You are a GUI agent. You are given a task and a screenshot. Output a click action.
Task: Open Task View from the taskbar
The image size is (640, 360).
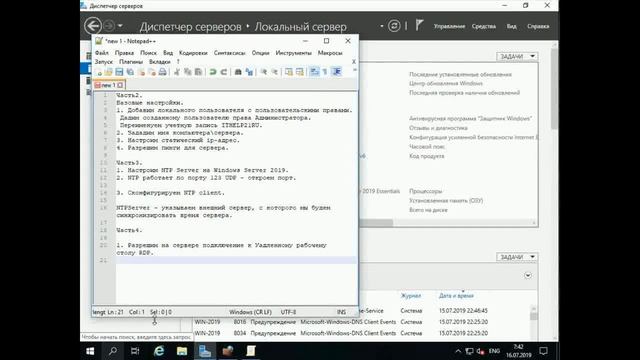coord(135,351)
